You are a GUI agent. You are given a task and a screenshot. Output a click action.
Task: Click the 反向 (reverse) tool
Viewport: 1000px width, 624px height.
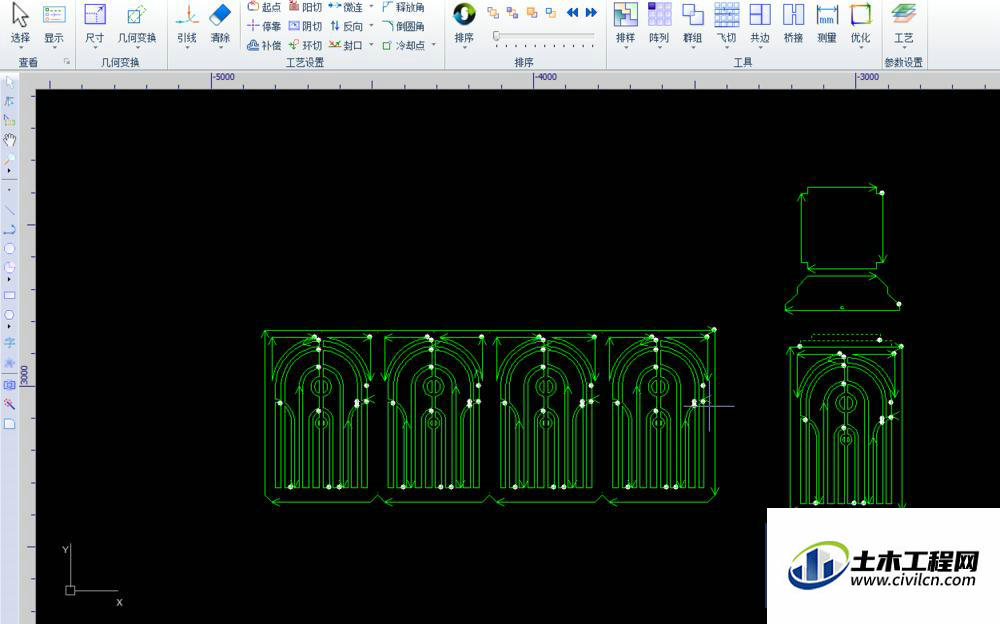pyautogui.click(x=346, y=26)
